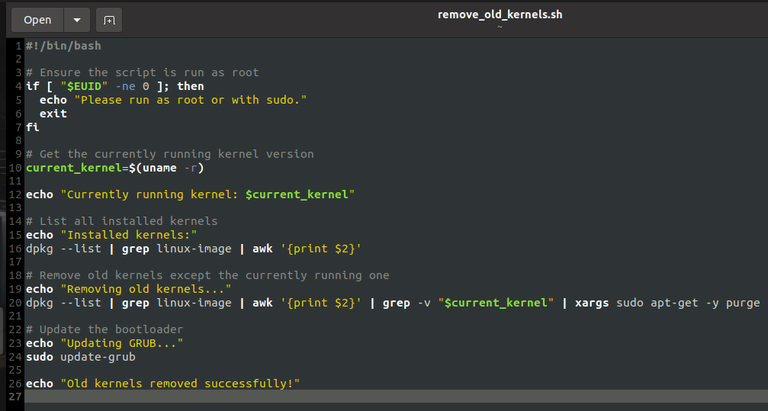
Task: Click the remove_old_kernels.sh window title
Action: [x=500, y=15]
